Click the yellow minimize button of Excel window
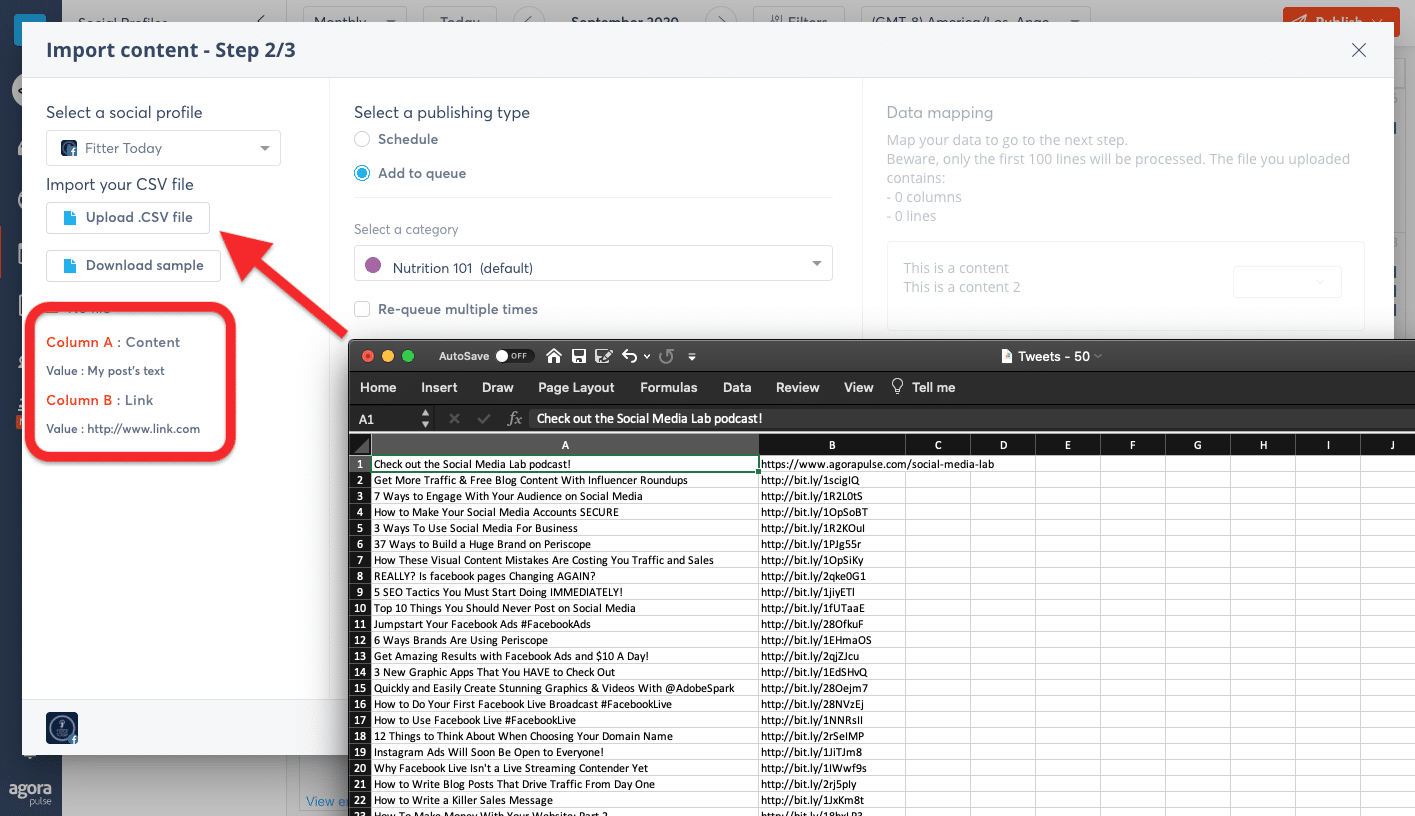The width and height of the screenshot is (1415, 816). point(387,356)
